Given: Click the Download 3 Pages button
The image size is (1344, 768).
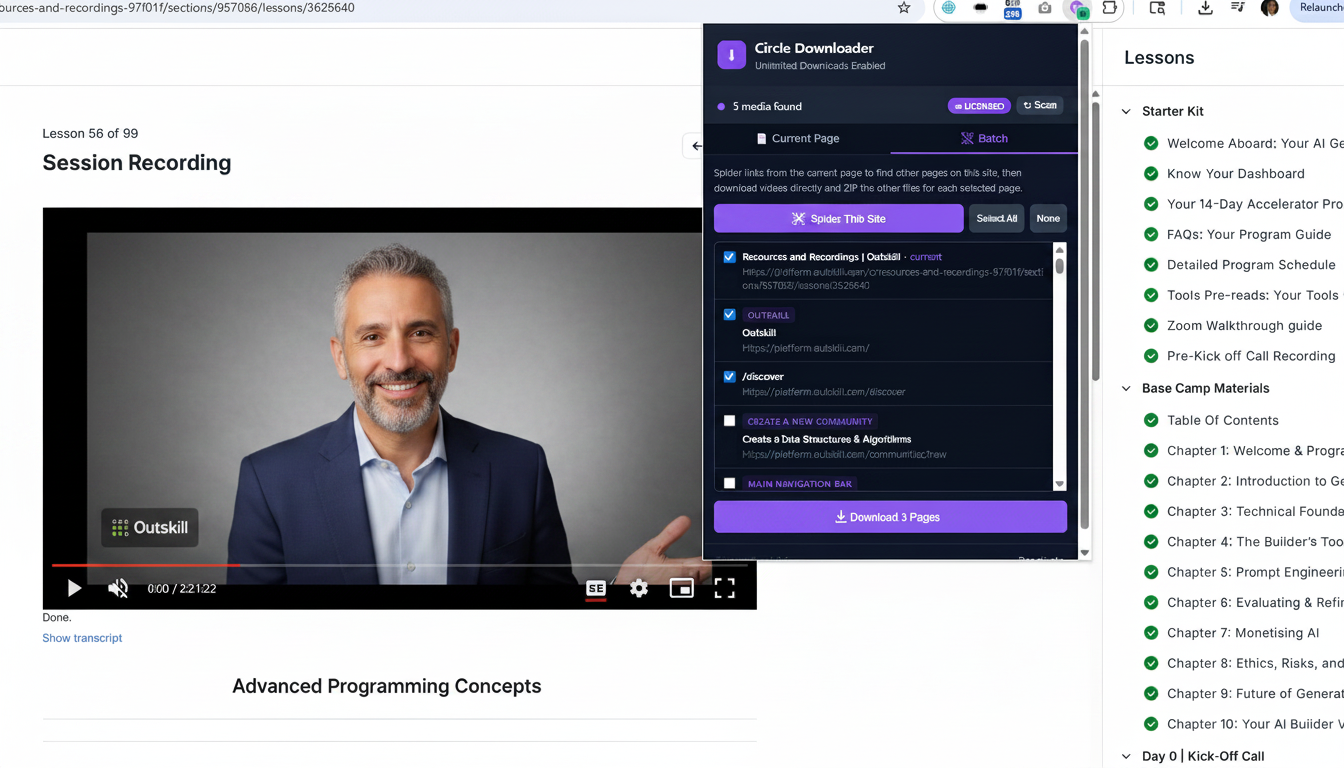Looking at the screenshot, I should (890, 517).
